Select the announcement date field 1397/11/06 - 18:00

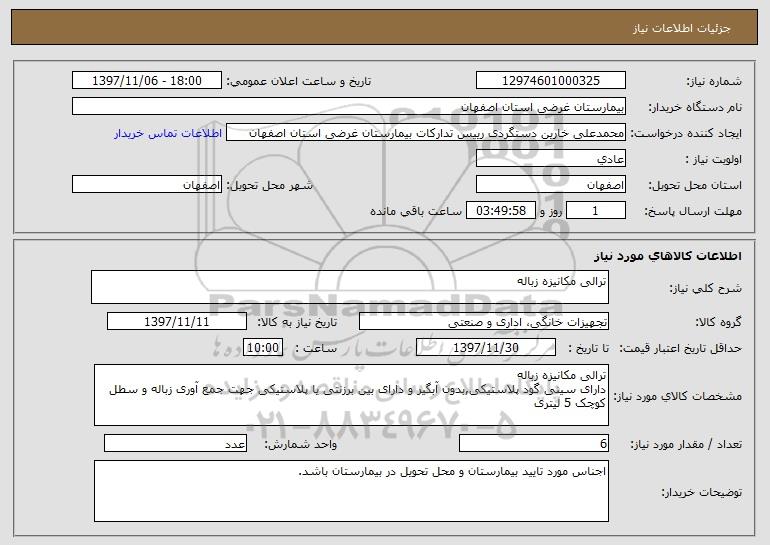pos(147,81)
